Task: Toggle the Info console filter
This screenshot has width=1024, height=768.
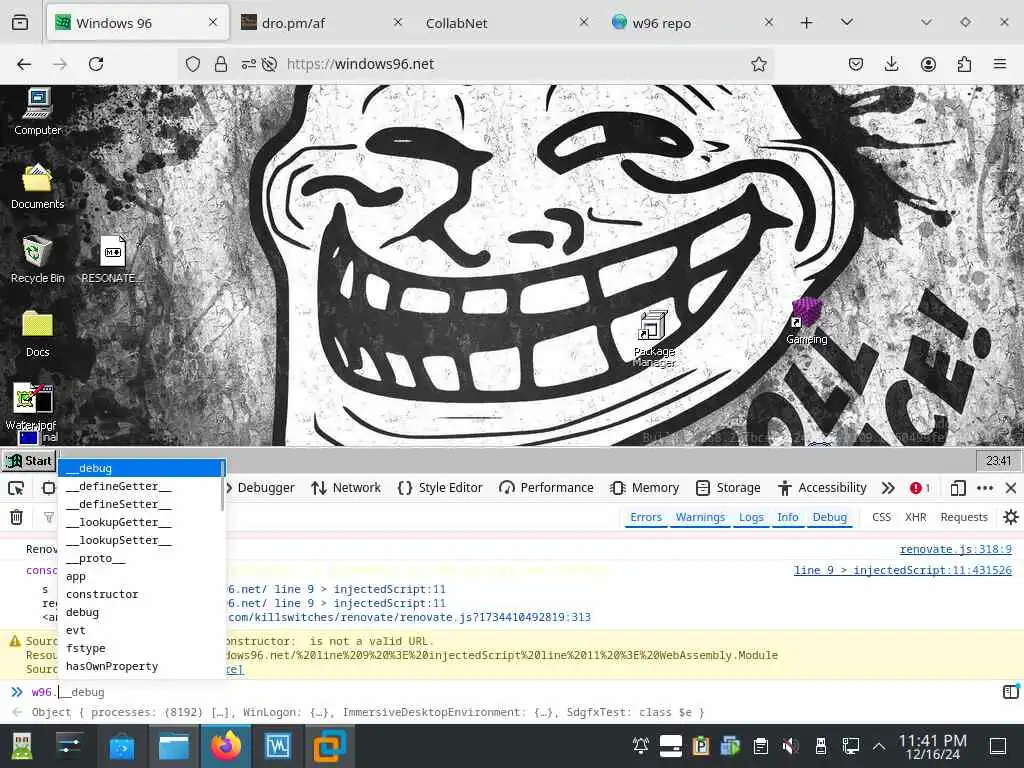Action: (788, 517)
